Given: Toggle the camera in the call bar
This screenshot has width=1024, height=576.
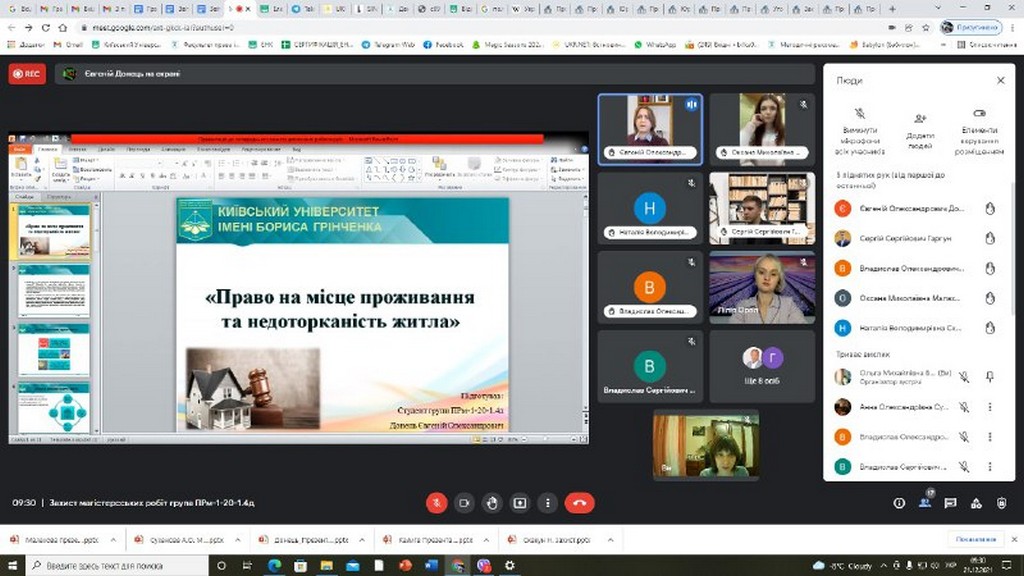Looking at the screenshot, I should (x=463, y=503).
